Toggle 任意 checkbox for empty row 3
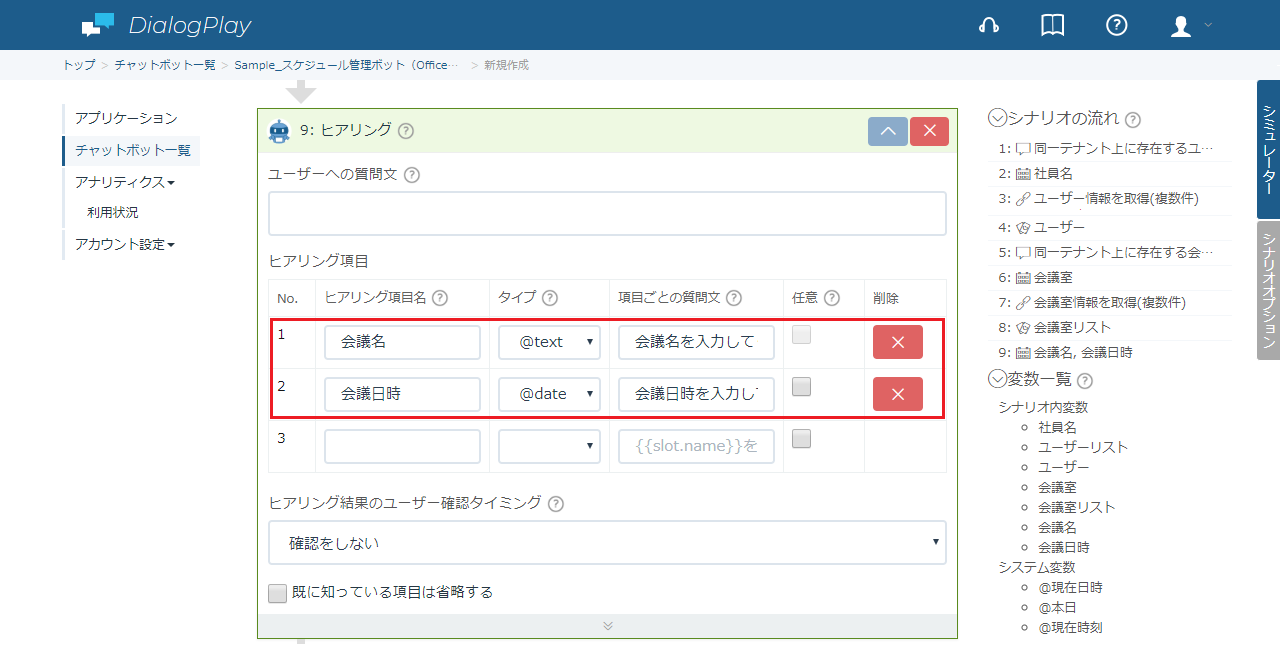The image size is (1280, 650). tap(801, 439)
